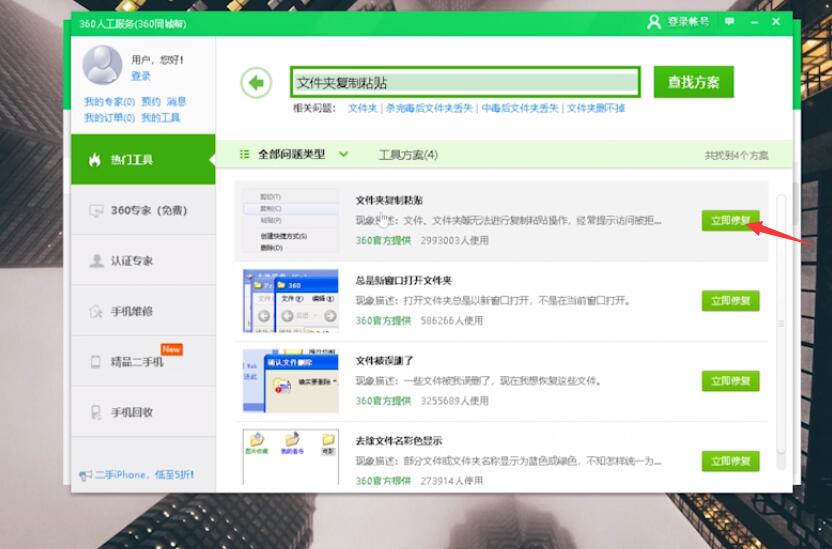832x549 pixels.
Task: Switch to 工具方案(4) tab
Action: click(x=408, y=155)
